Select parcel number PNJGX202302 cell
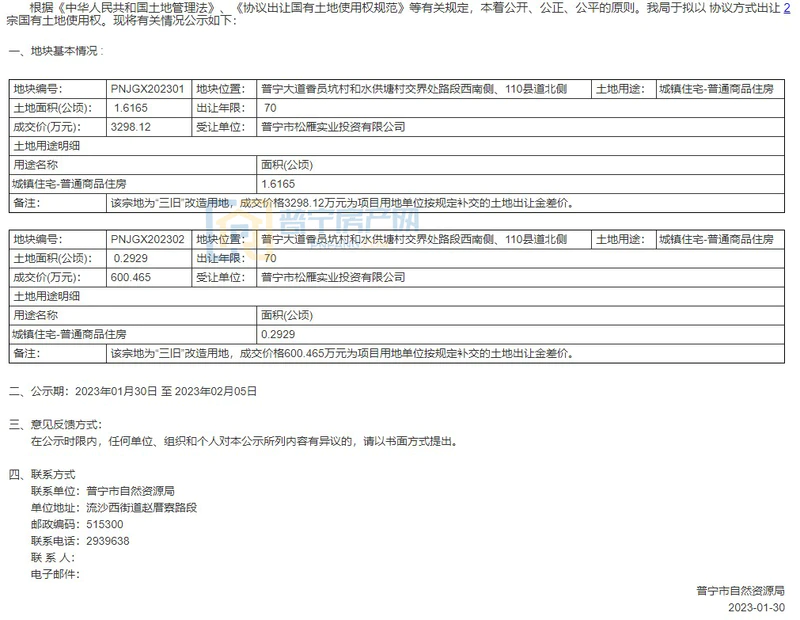The width and height of the screenshot is (800, 620). pyautogui.click(x=148, y=240)
